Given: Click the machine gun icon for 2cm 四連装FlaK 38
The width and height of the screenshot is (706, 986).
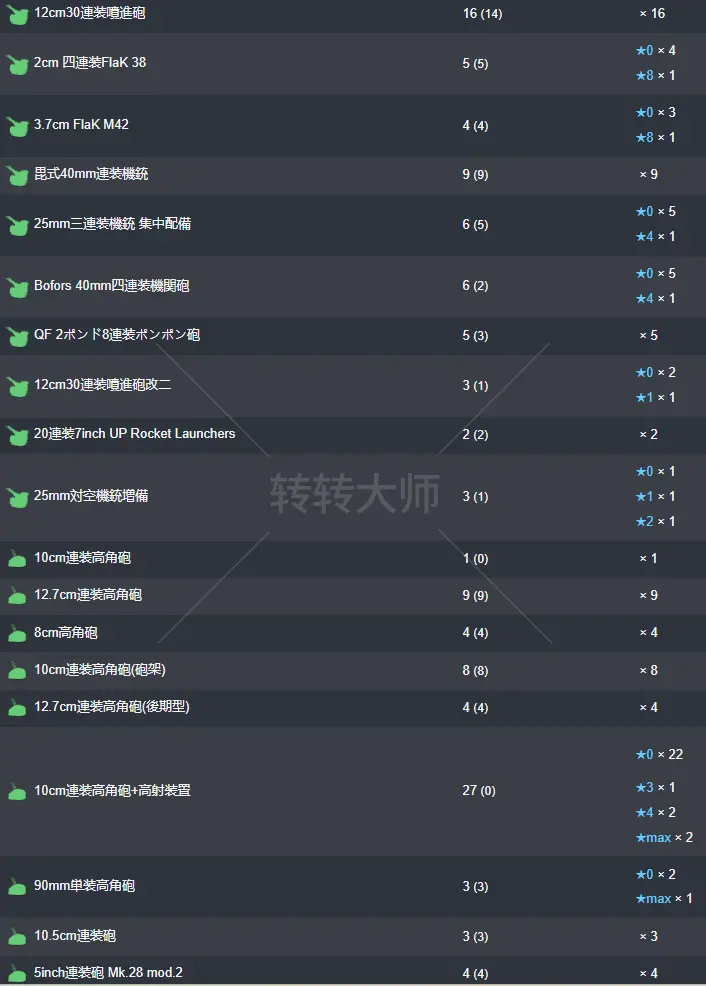Looking at the screenshot, I should click(17, 64).
